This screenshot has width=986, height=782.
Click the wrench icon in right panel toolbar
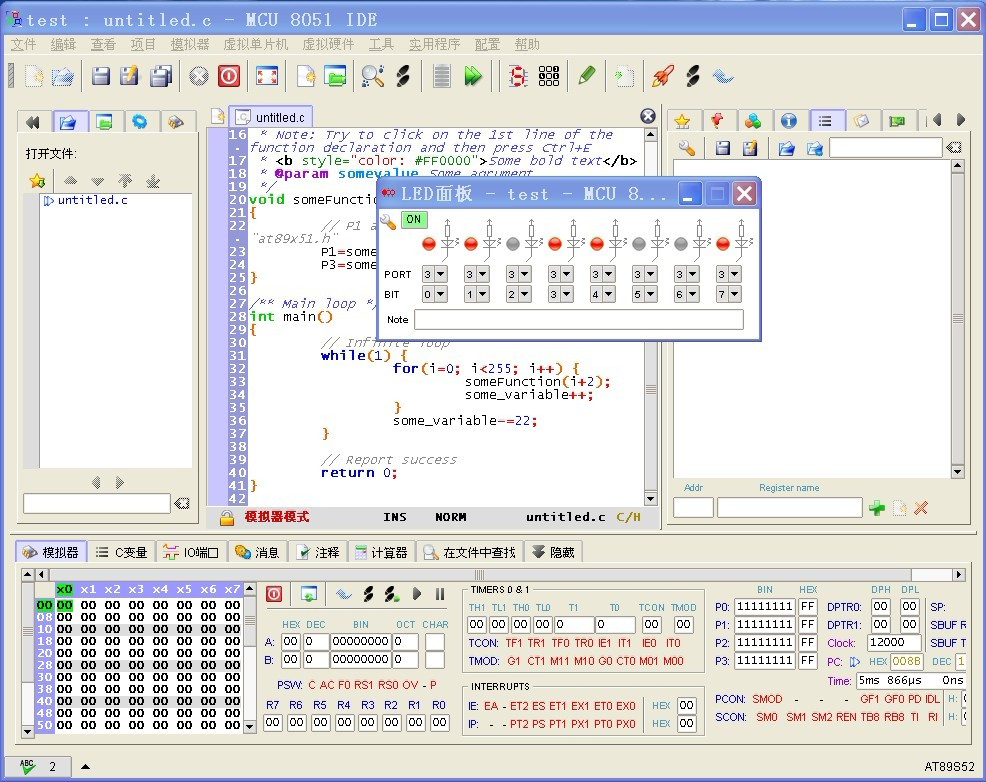pos(687,148)
